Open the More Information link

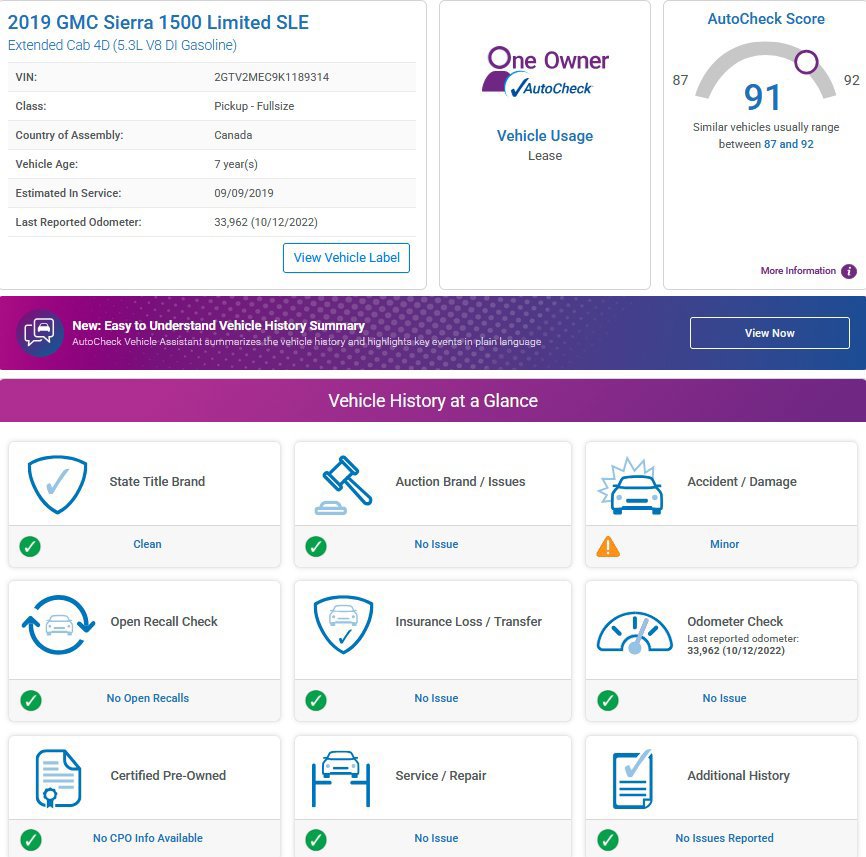coord(798,271)
